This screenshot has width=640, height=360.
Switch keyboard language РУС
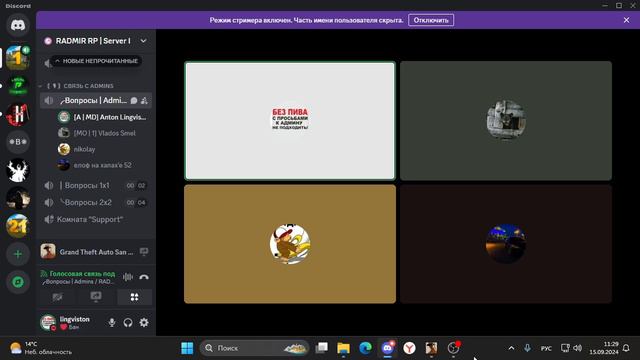pos(546,348)
